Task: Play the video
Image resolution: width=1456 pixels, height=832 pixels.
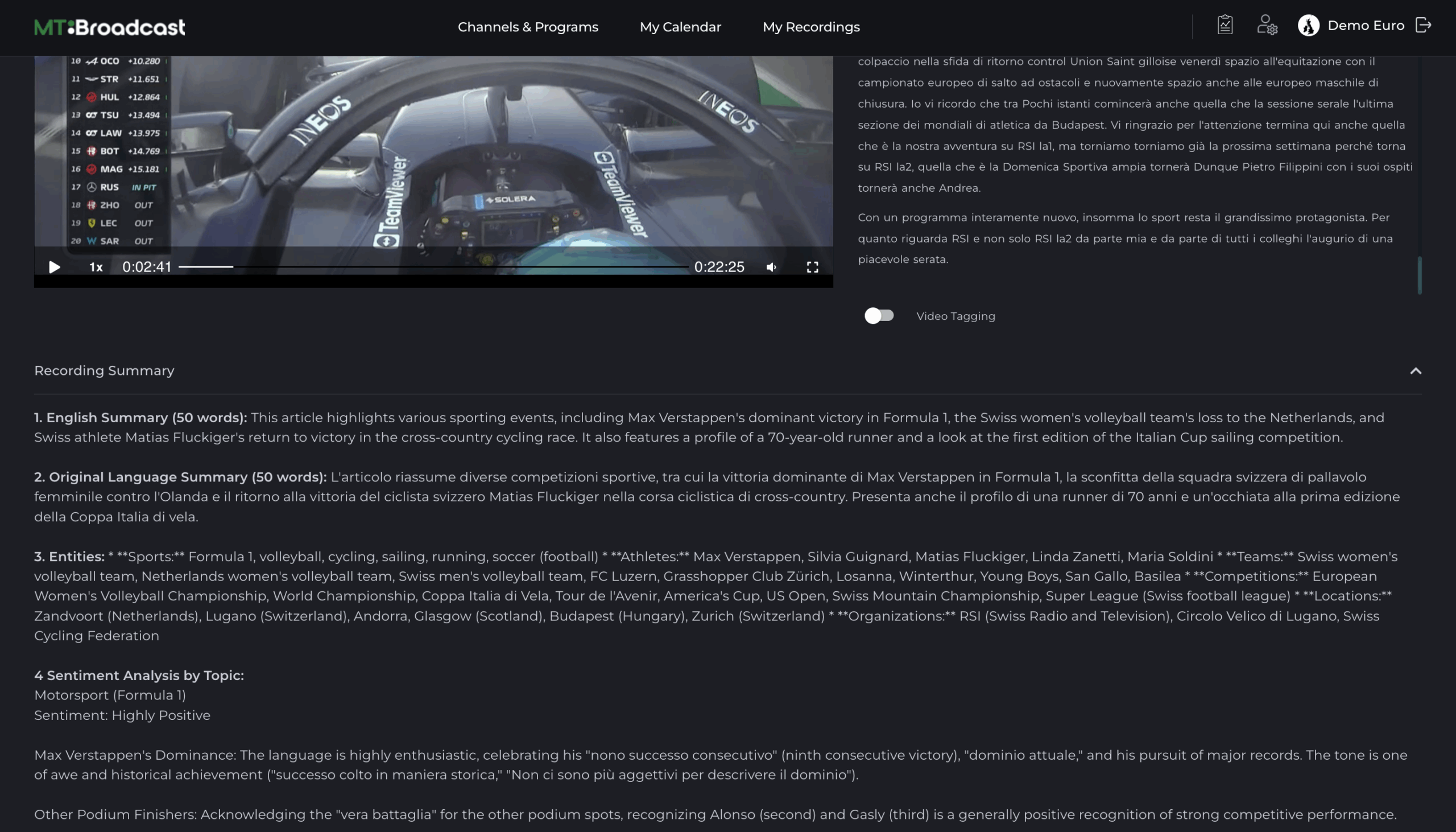Action: pos(54,267)
